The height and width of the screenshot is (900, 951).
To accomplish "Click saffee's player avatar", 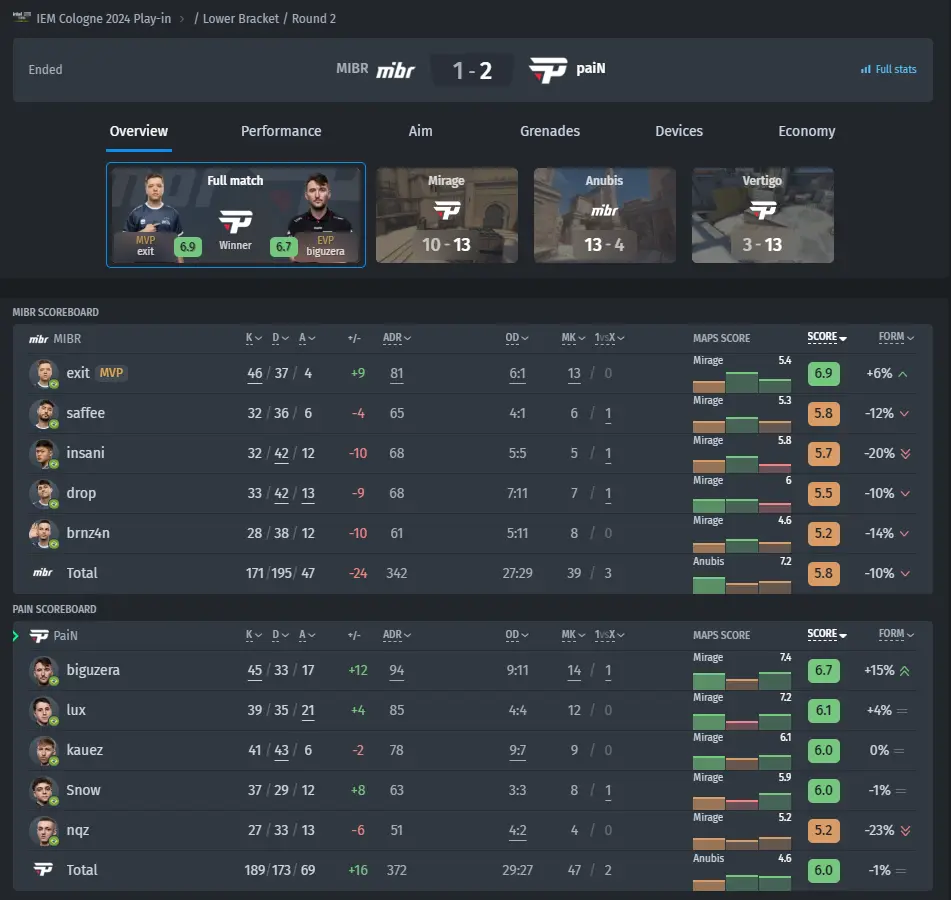I will [x=44, y=413].
